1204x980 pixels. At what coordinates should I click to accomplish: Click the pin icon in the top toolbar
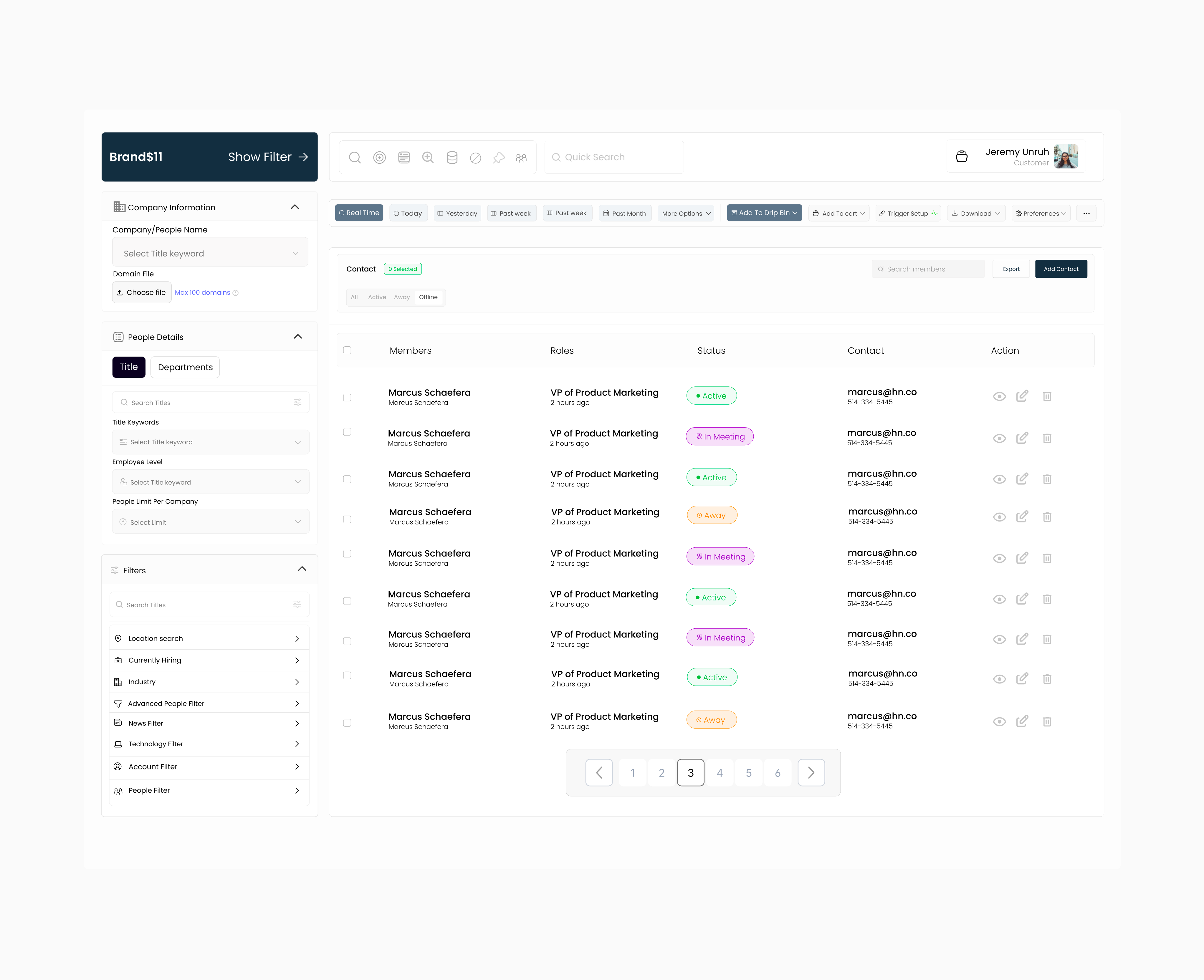499,157
